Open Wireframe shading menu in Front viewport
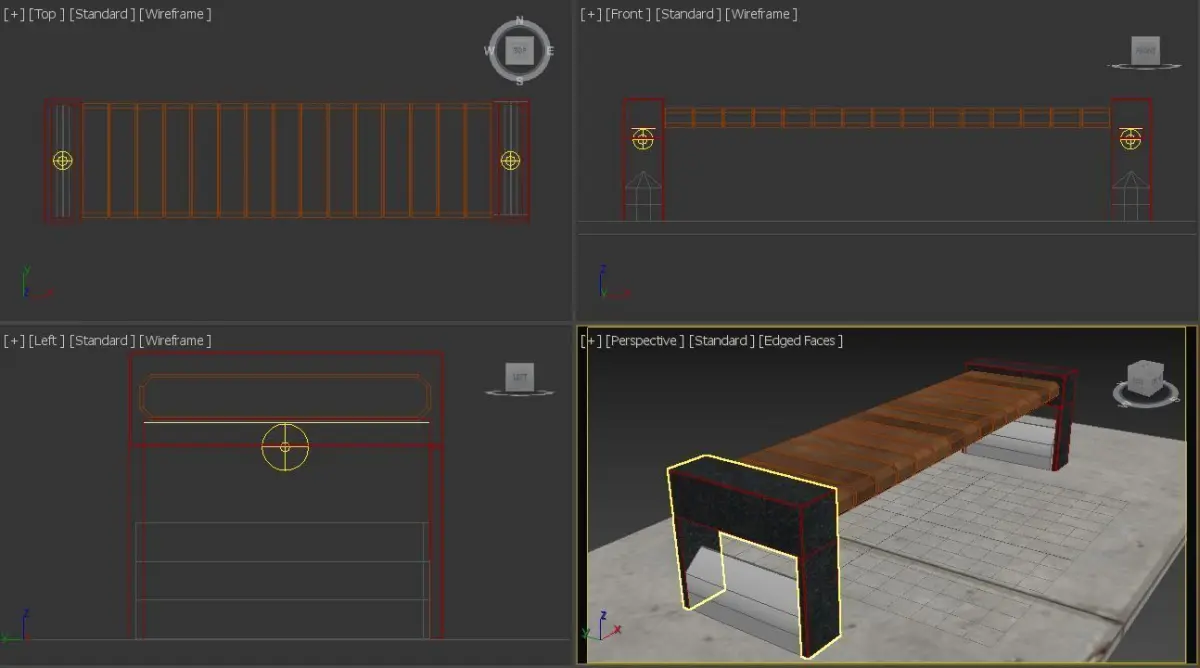The height and width of the screenshot is (668, 1200). click(x=761, y=14)
